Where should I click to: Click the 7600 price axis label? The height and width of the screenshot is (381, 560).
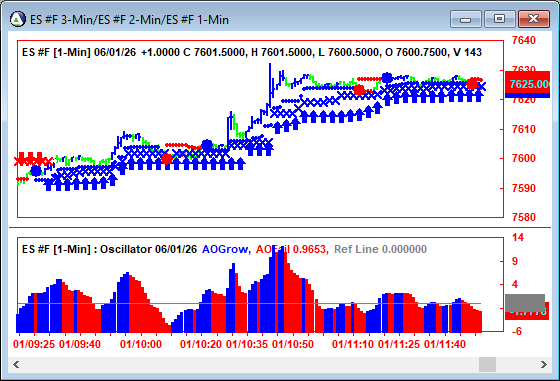(x=524, y=158)
